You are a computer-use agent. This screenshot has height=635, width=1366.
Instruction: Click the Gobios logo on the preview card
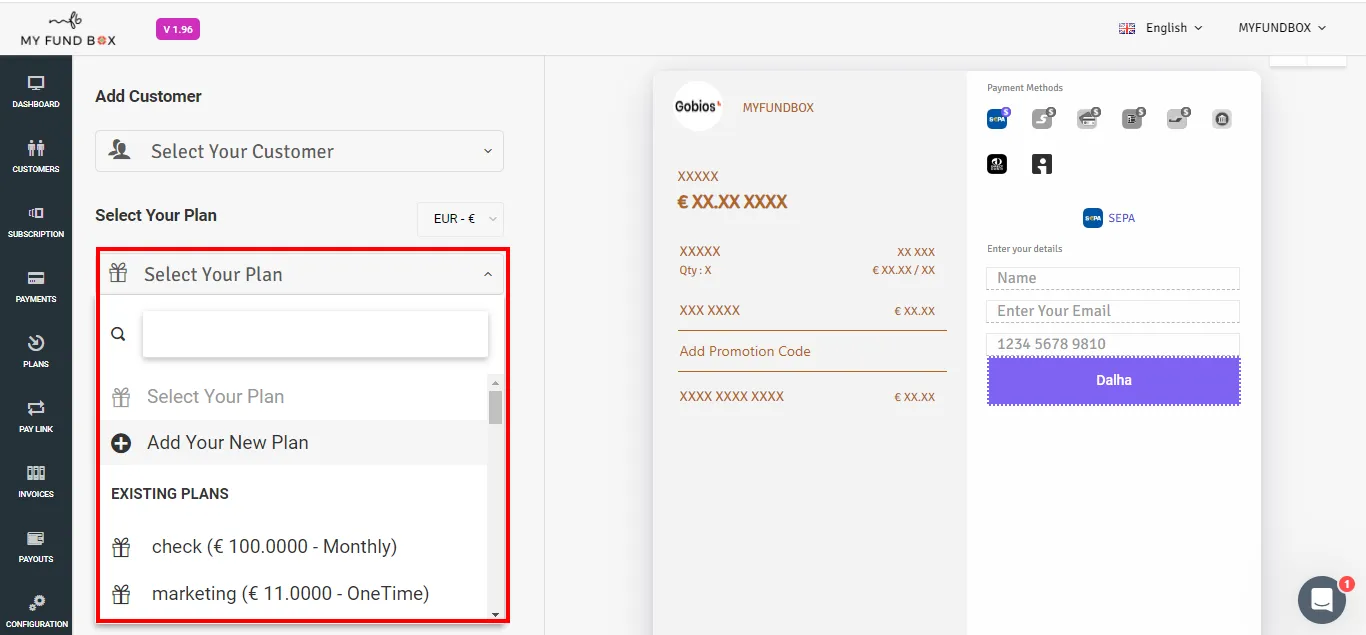pyautogui.click(x=698, y=106)
